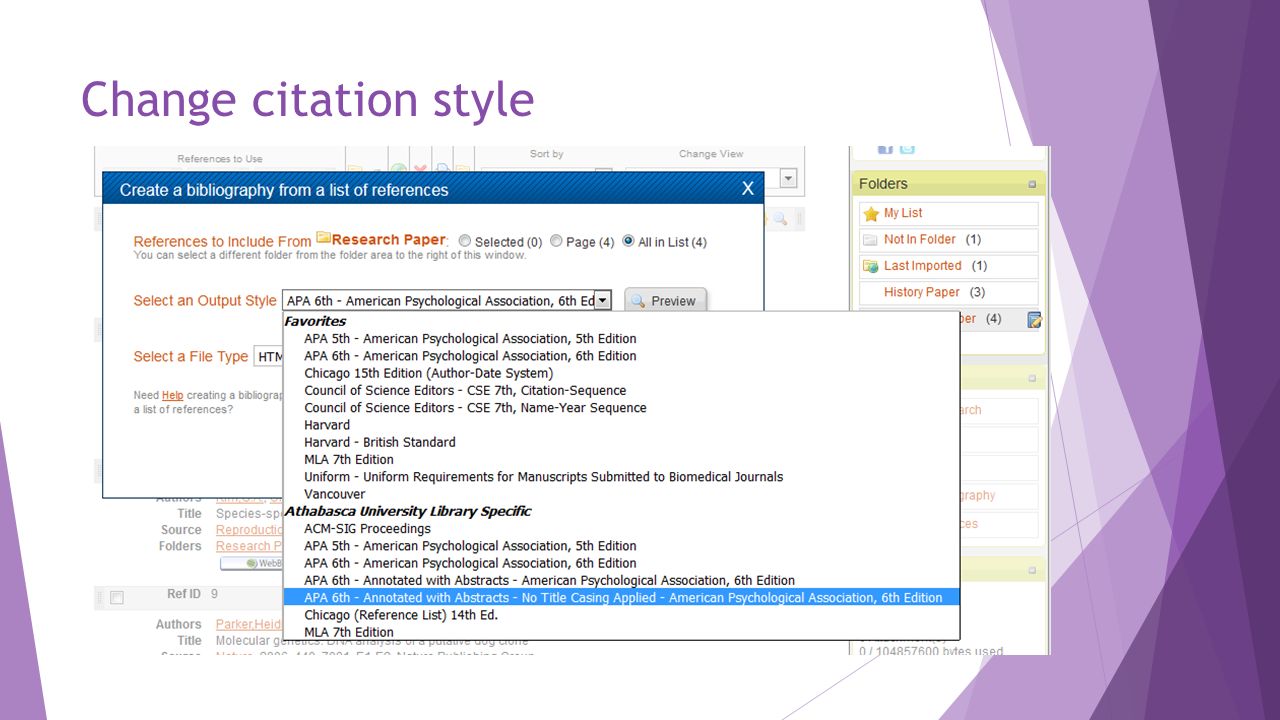The height and width of the screenshot is (720, 1280).
Task: Select Harvard - British Standard style
Action: pyautogui.click(x=380, y=442)
